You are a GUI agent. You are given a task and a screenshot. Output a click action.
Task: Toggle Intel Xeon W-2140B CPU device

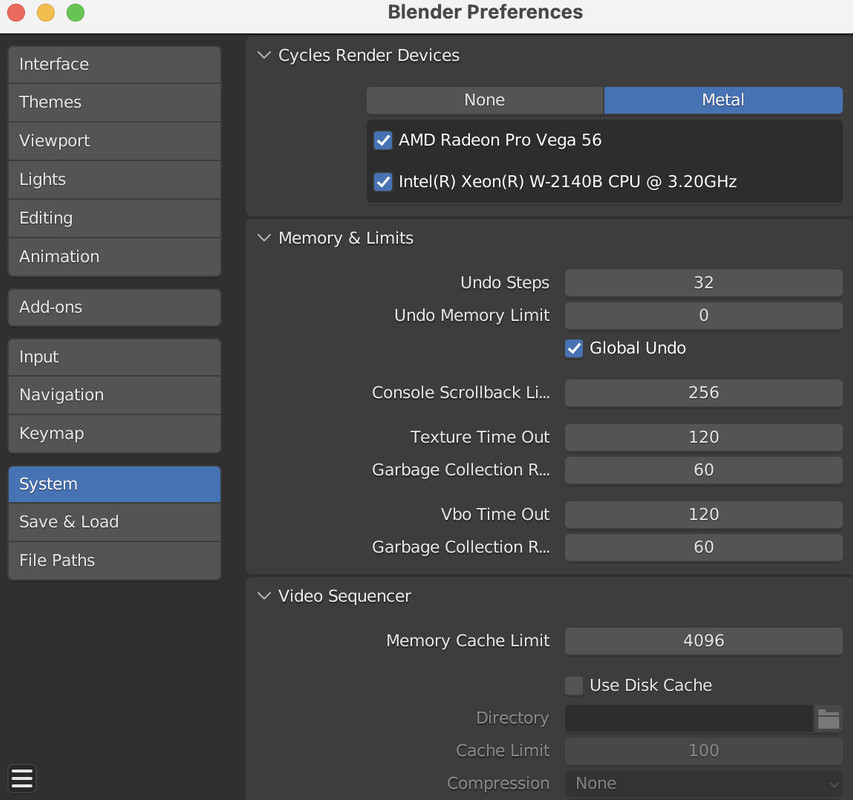[x=383, y=182]
